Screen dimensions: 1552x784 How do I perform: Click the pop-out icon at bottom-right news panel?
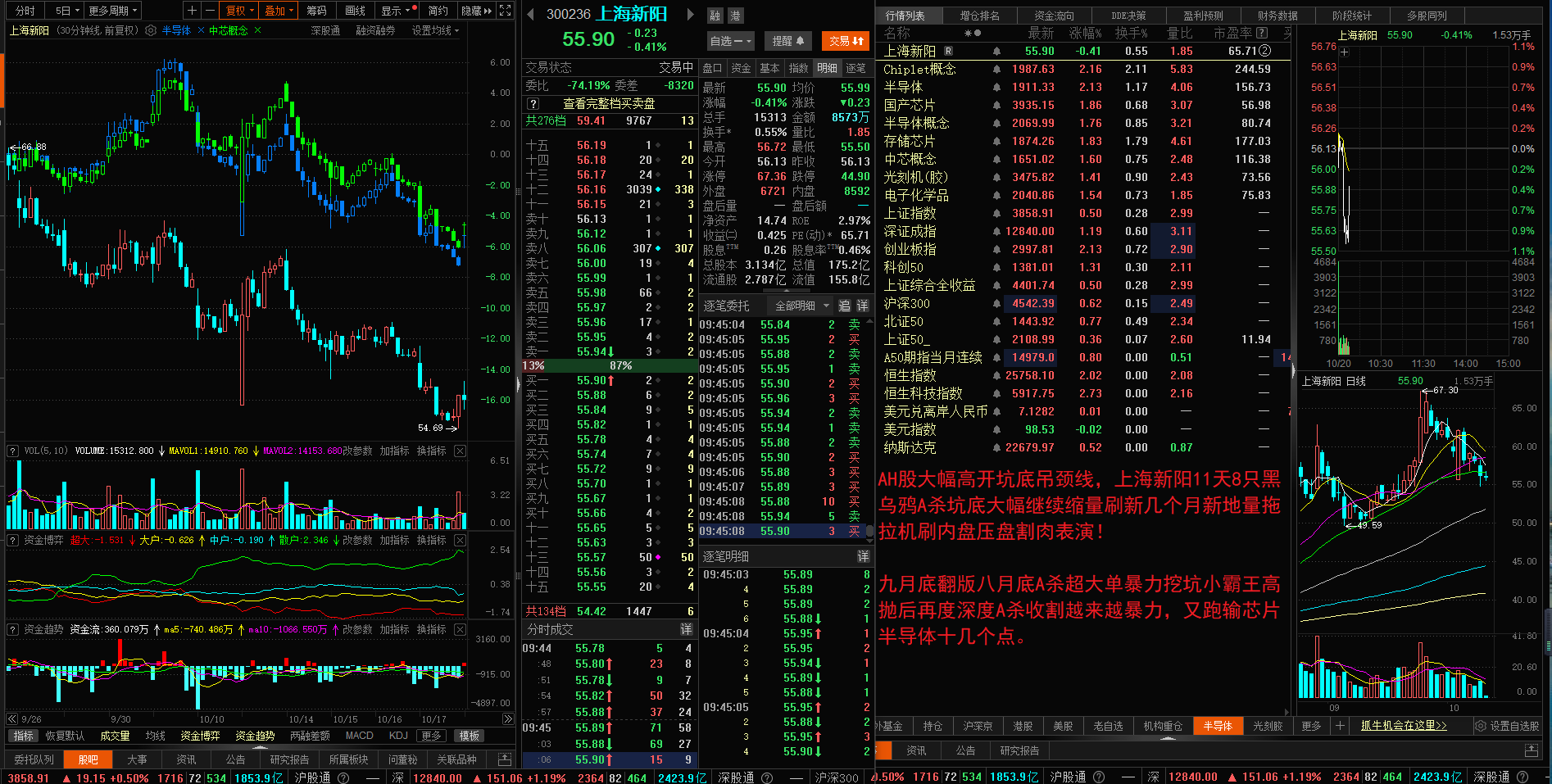(1532, 750)
